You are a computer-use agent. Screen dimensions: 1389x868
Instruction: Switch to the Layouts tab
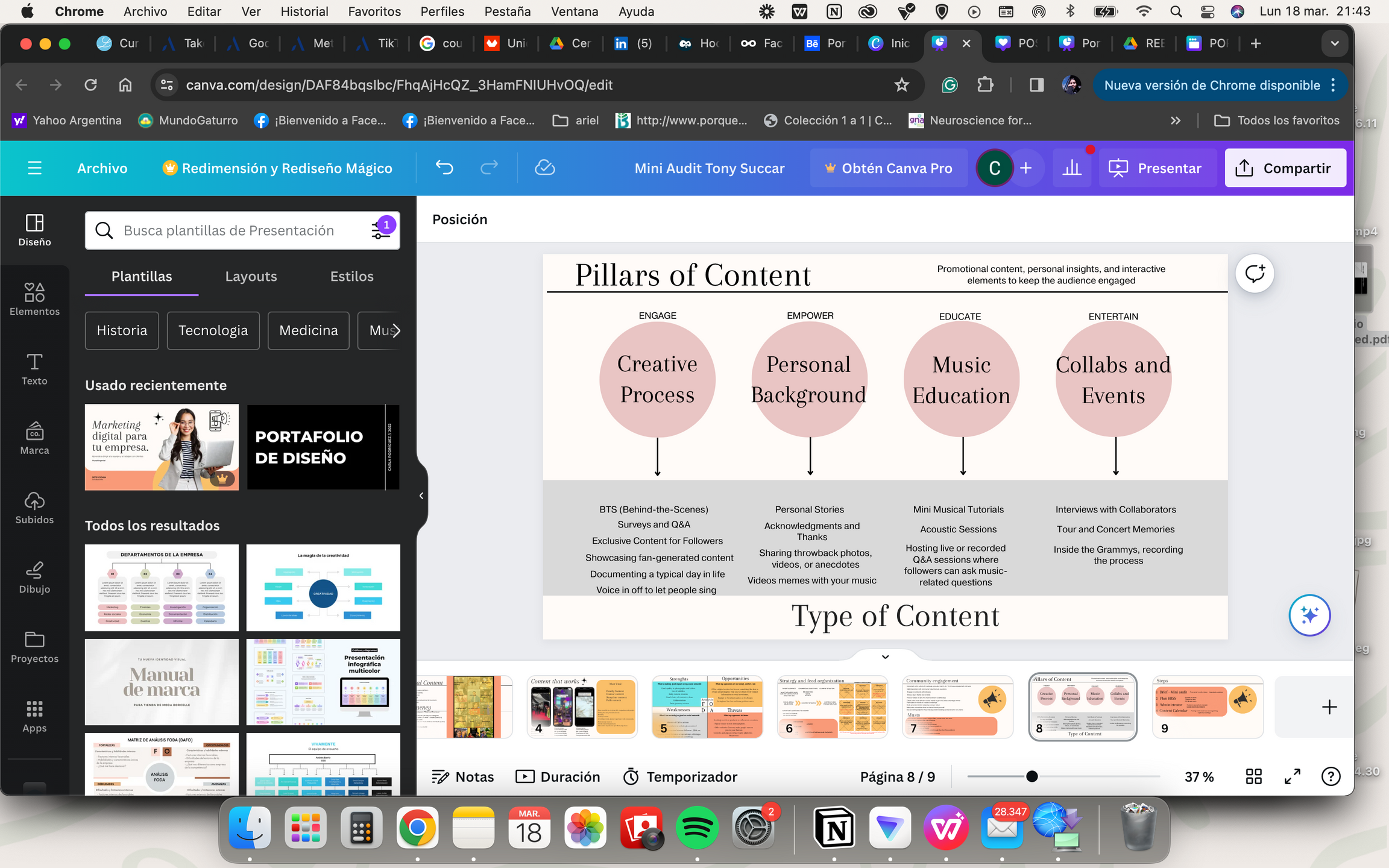[251, 277]
